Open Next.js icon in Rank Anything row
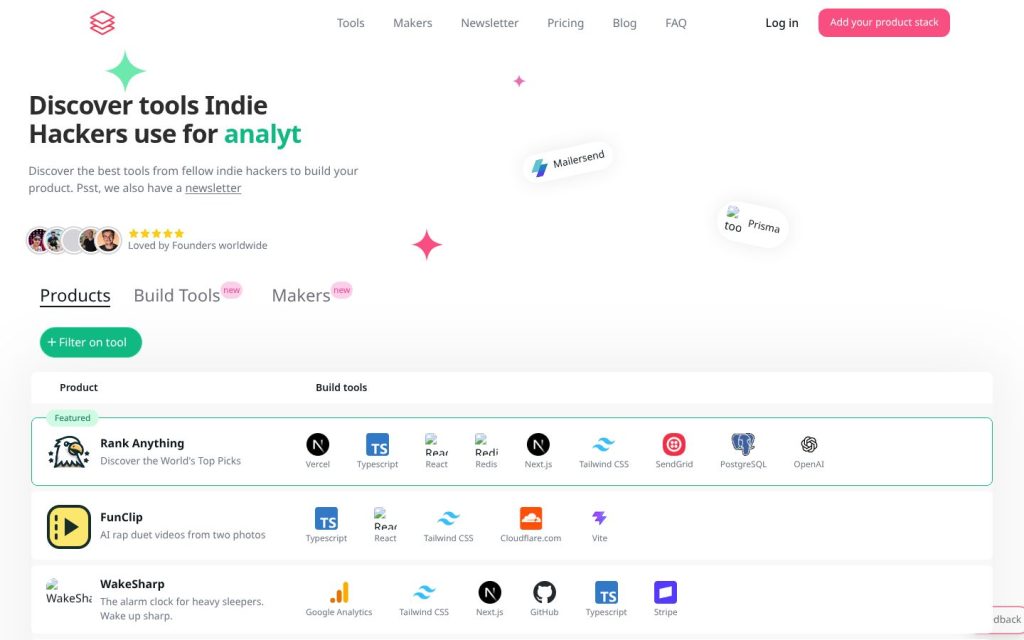Image resolution: width=1024 pixels, height=640 pixels. coord(538,445)
